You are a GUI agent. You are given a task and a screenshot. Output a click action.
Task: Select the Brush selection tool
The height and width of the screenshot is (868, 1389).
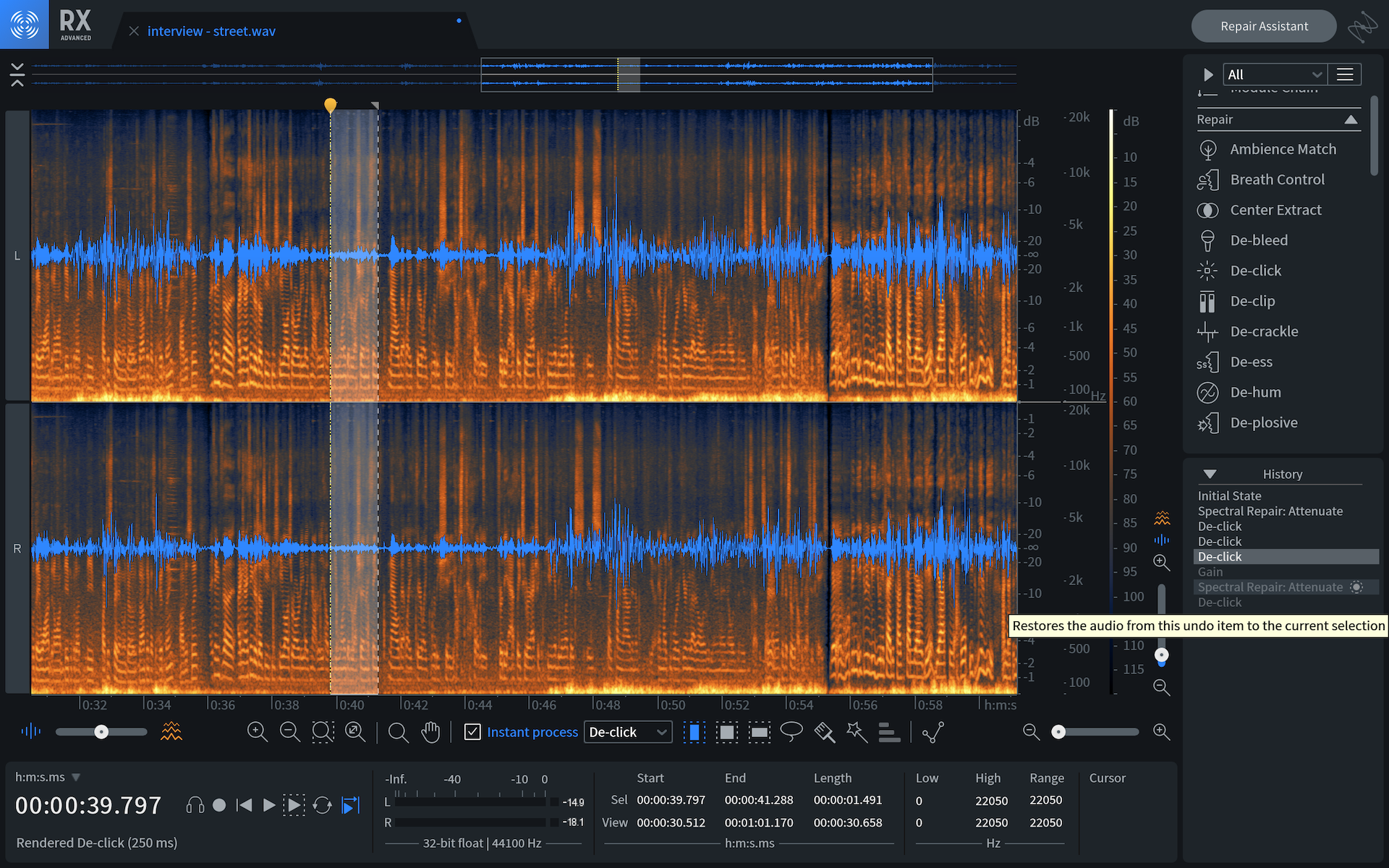(x=824, y=732)
